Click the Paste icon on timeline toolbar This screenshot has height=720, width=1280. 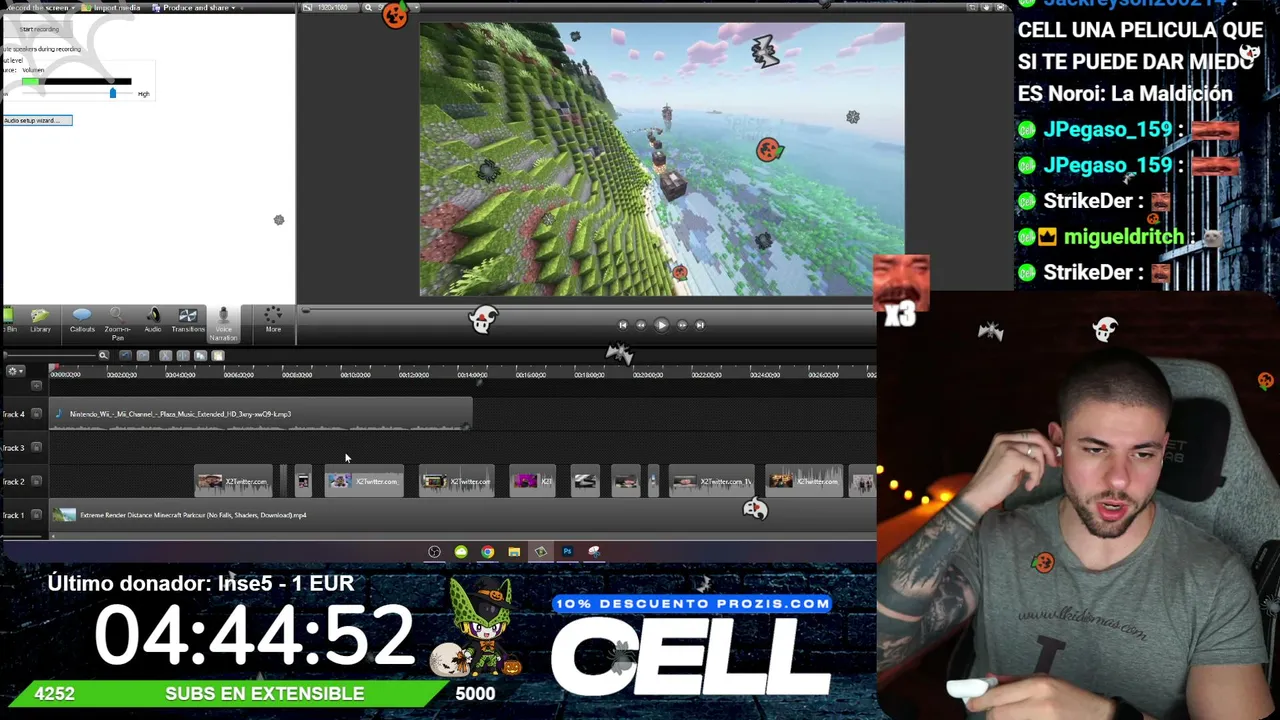pyautogui.click(x=217, y=355)
